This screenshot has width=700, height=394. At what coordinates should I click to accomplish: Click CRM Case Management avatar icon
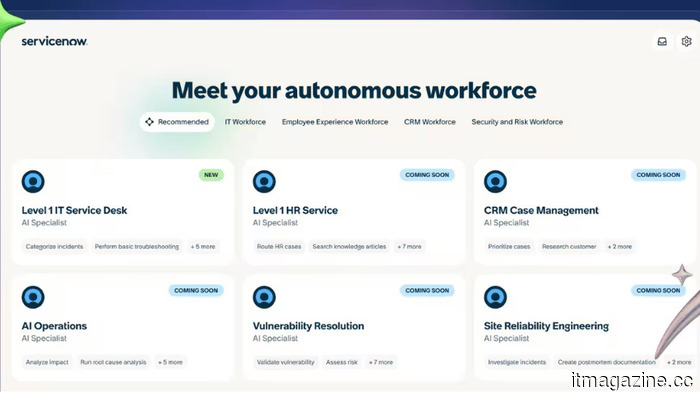click(x=496, y=182)
